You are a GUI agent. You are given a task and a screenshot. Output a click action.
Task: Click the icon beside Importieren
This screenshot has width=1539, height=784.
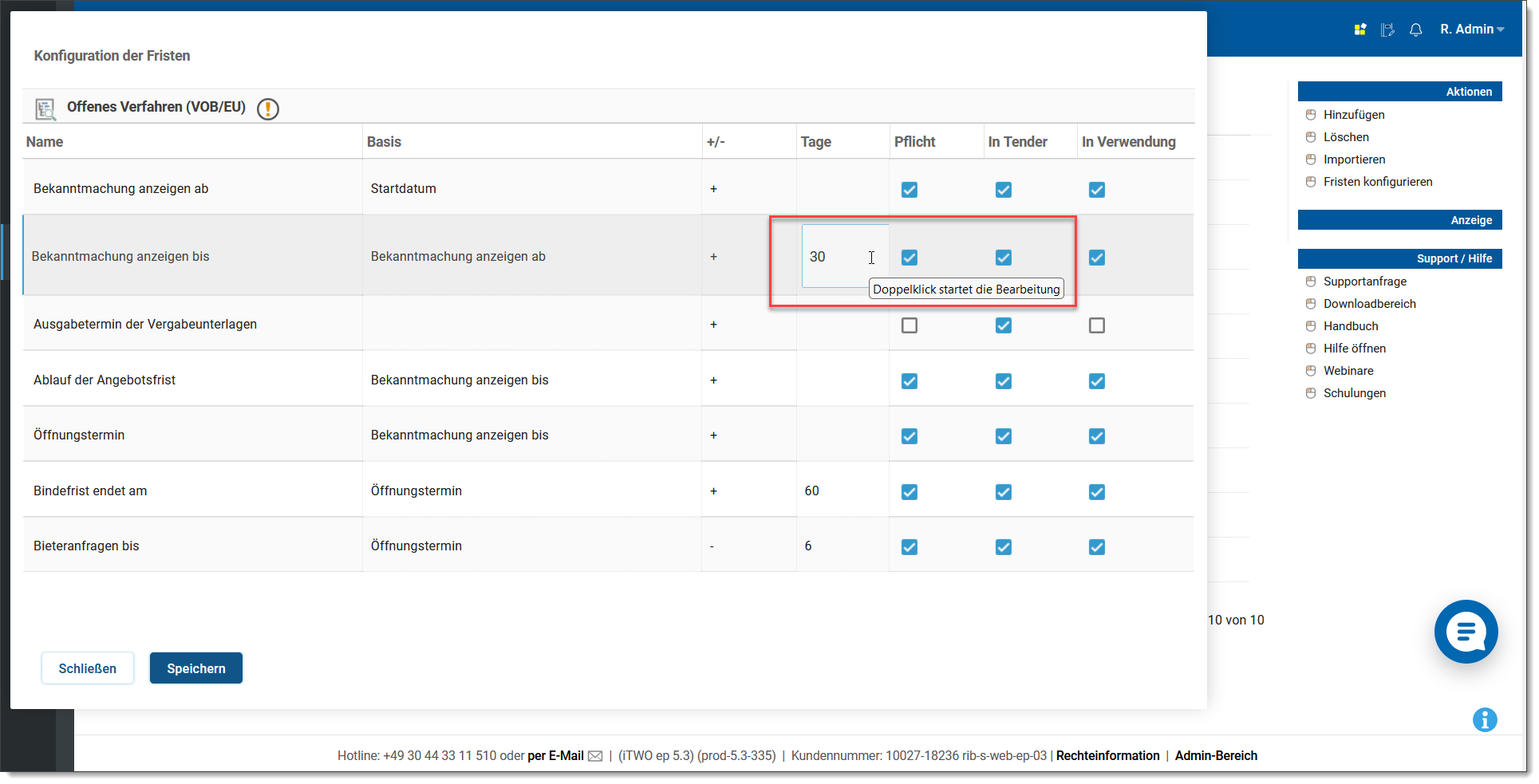point(1311,160)
